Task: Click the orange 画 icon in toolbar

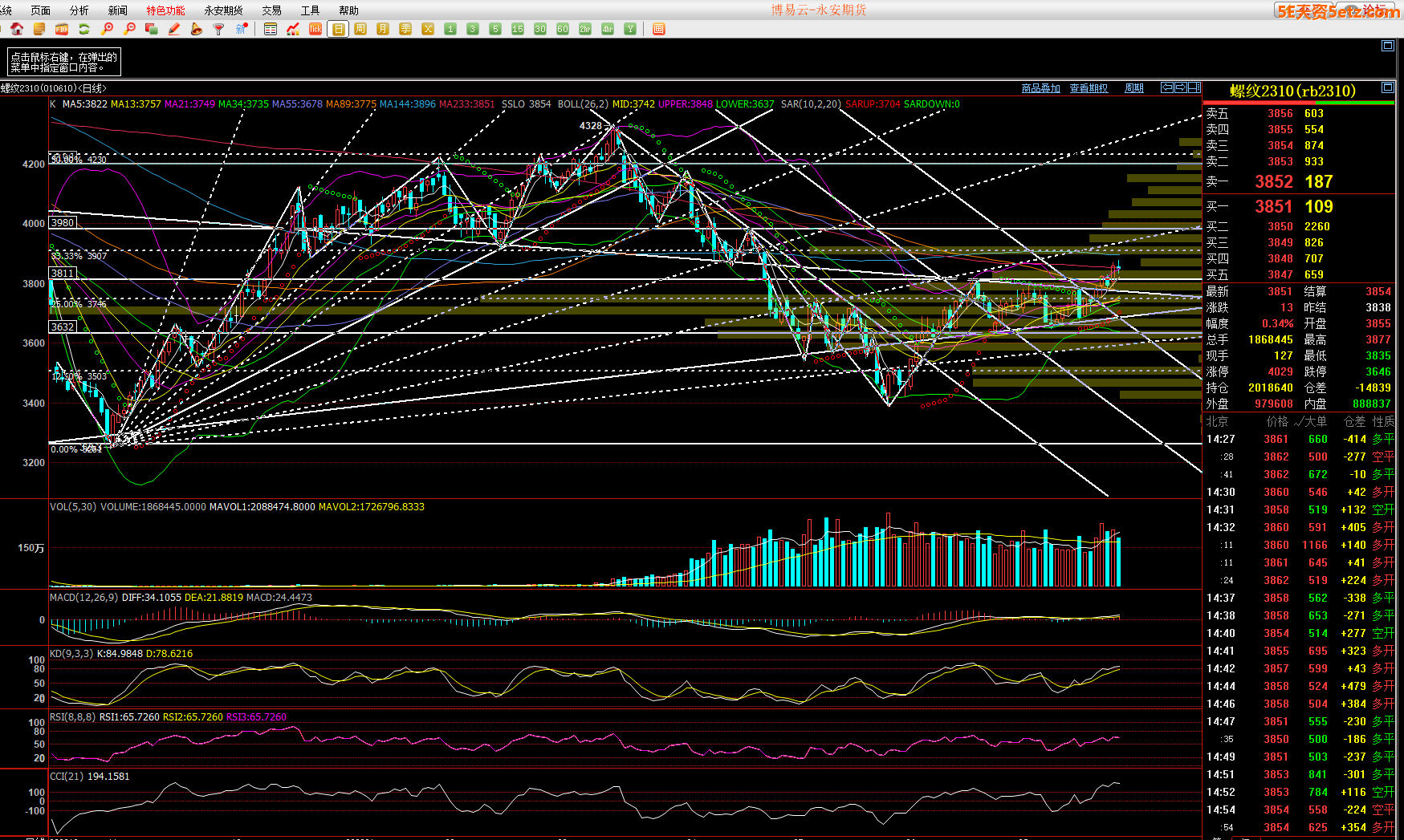Action: tap(658, 29)
